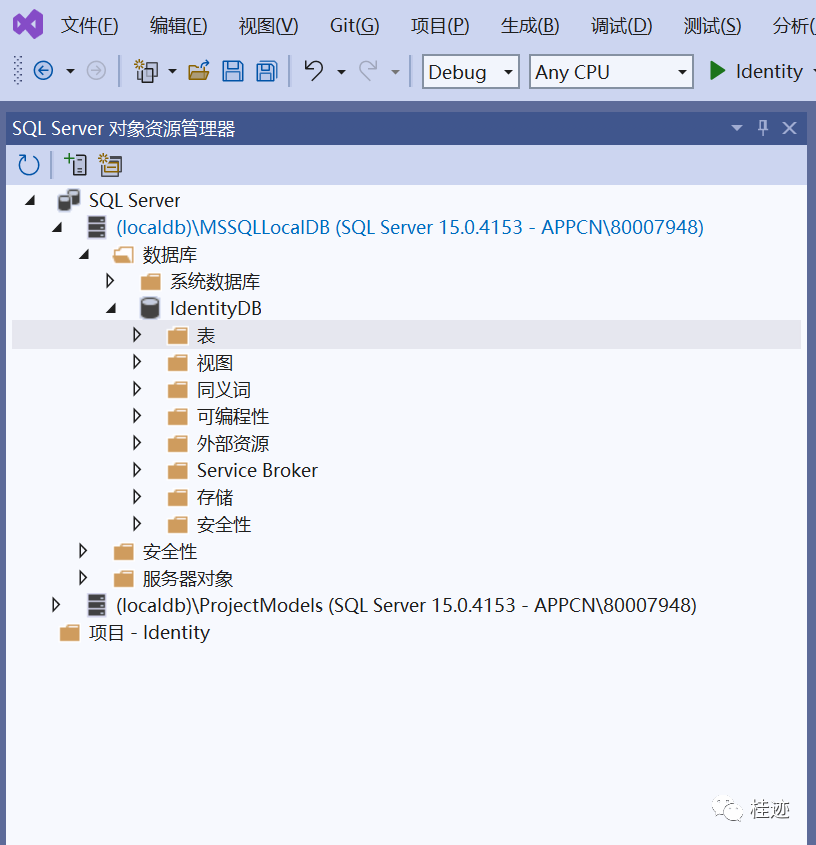Viewport: 816px width, 845px height.
Task: Open the back navigation history dropdown arrow
Action: (70, 71)
